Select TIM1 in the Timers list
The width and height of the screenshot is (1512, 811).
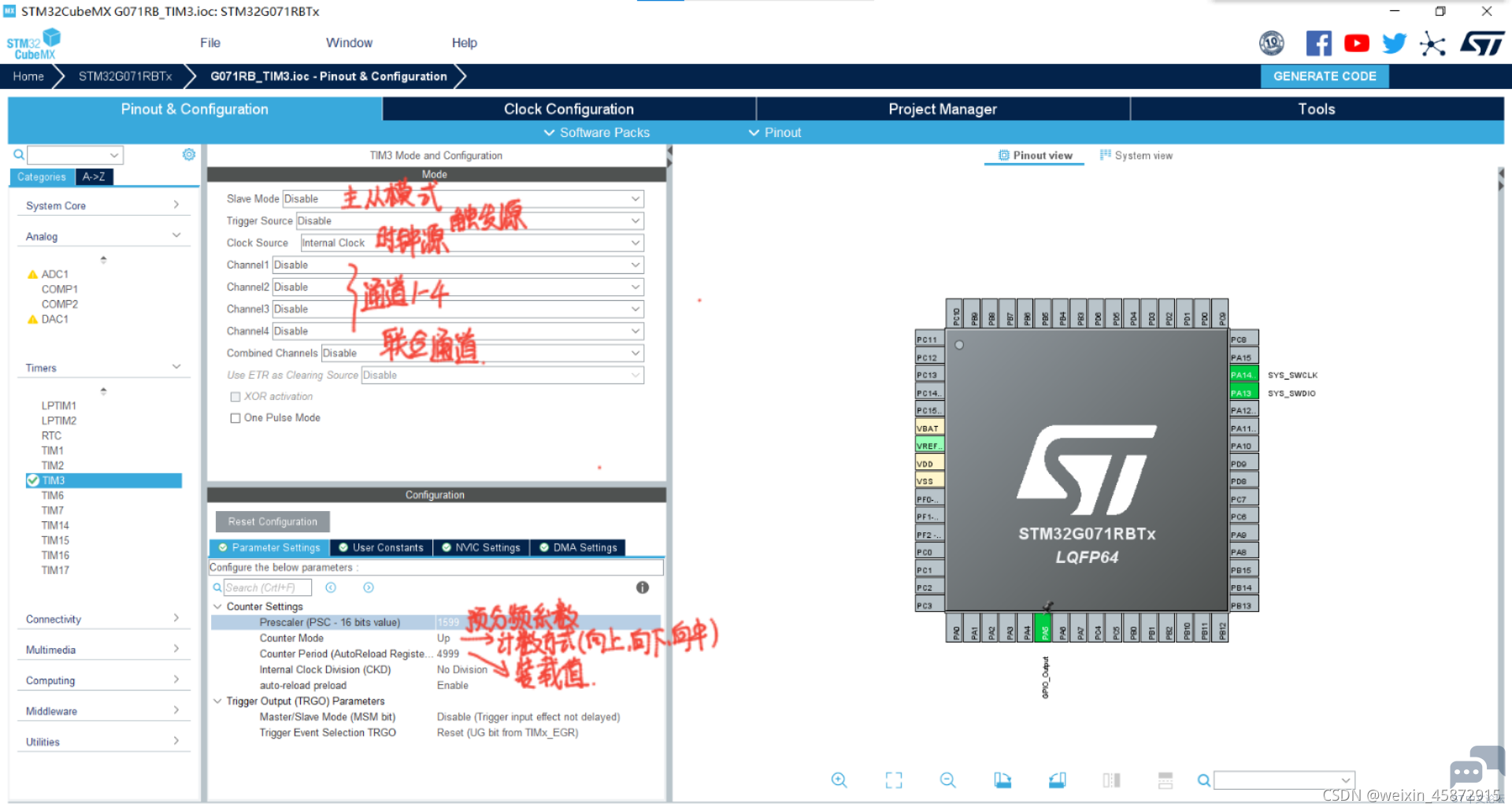click(x=53, y=450)
